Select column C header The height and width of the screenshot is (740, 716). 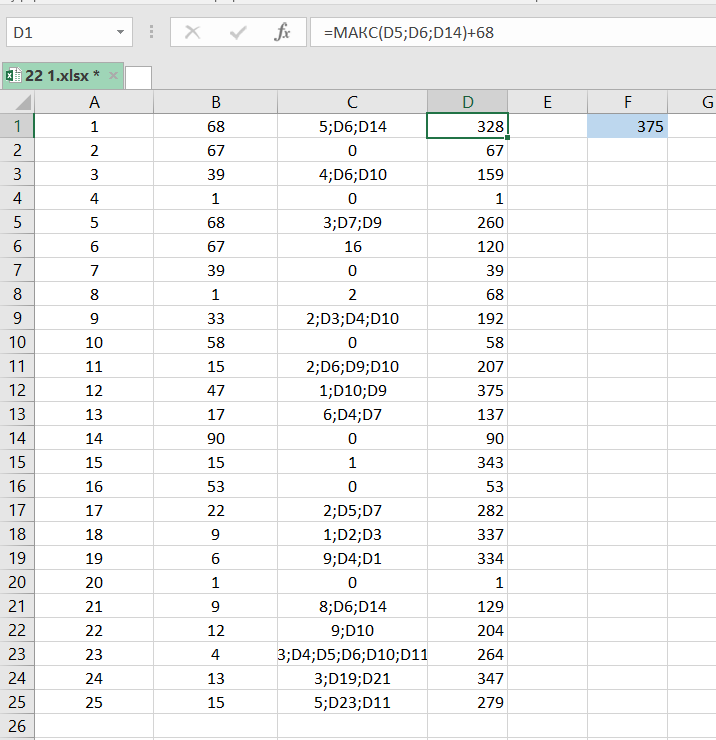pos(352,101)
